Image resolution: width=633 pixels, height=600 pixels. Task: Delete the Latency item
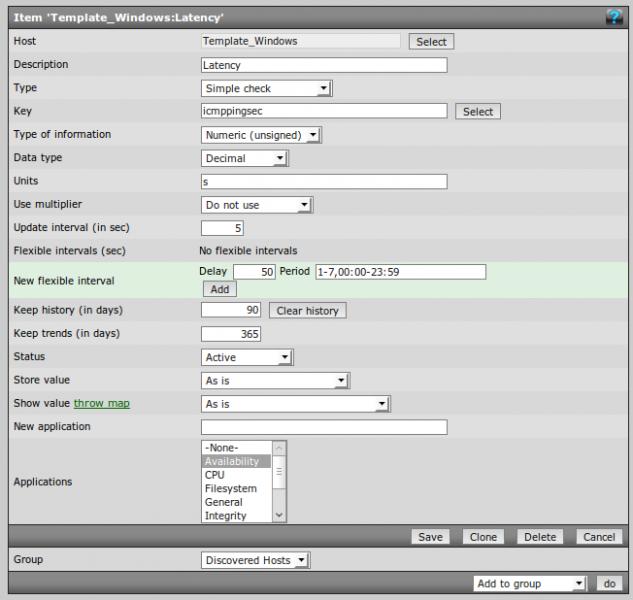[x=540, y=537]
